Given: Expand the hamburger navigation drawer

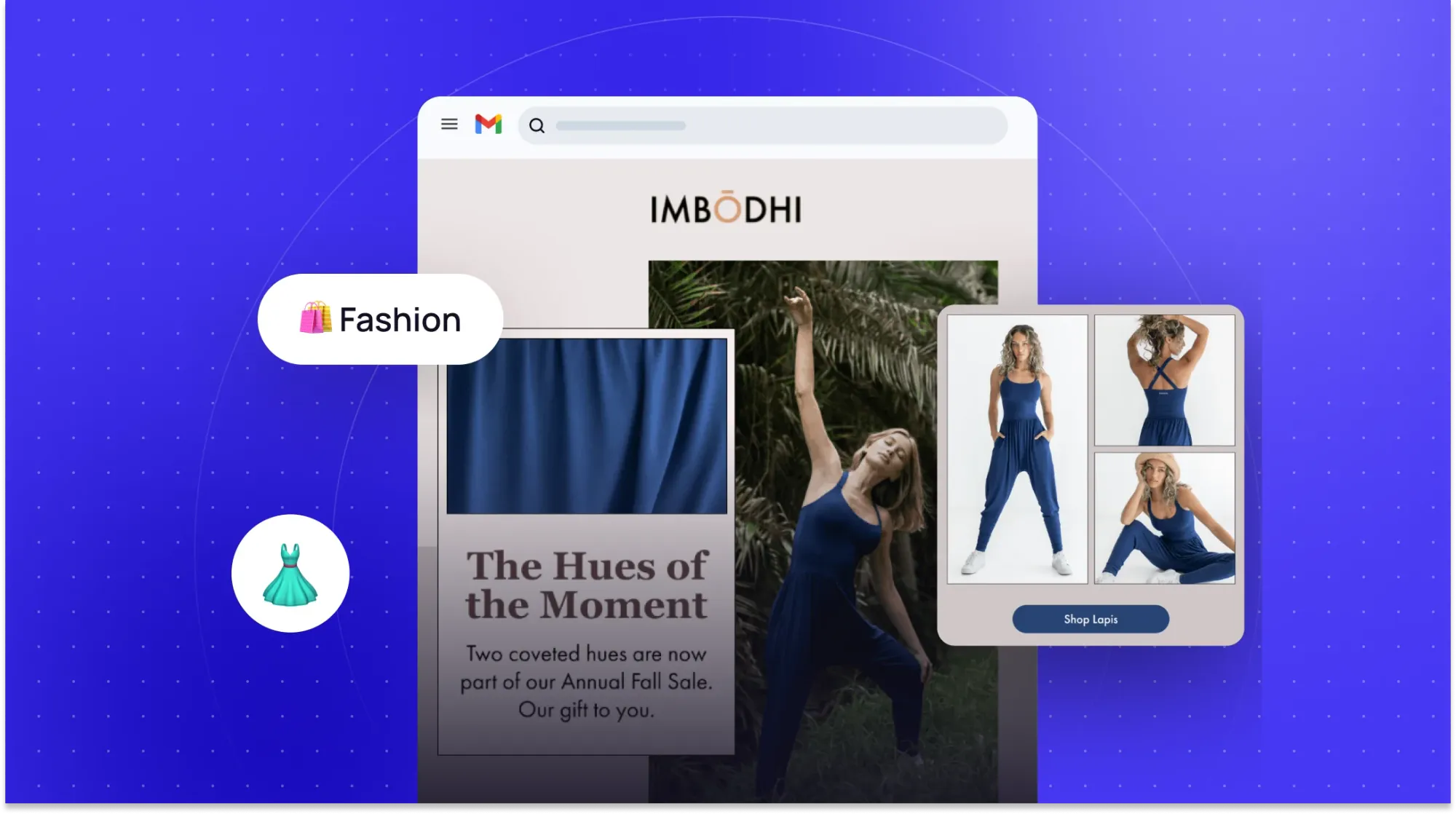Looking at the screenshot, I should (x=448, y=125).
